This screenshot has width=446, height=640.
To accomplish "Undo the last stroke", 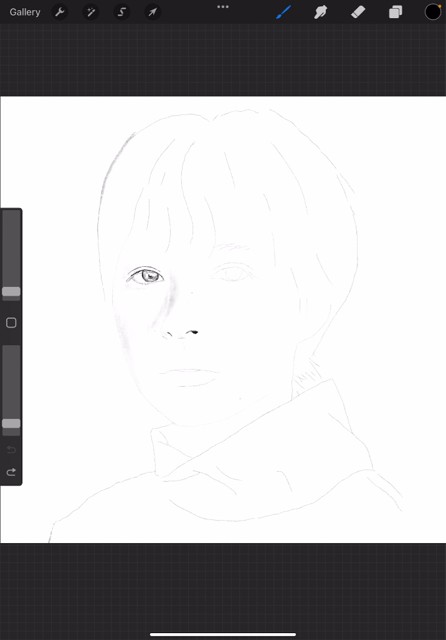I will pos(11,450).
